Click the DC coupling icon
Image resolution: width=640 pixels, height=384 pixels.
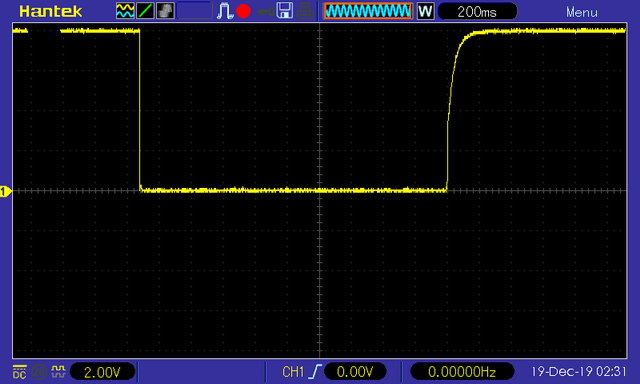pos(19,371)
